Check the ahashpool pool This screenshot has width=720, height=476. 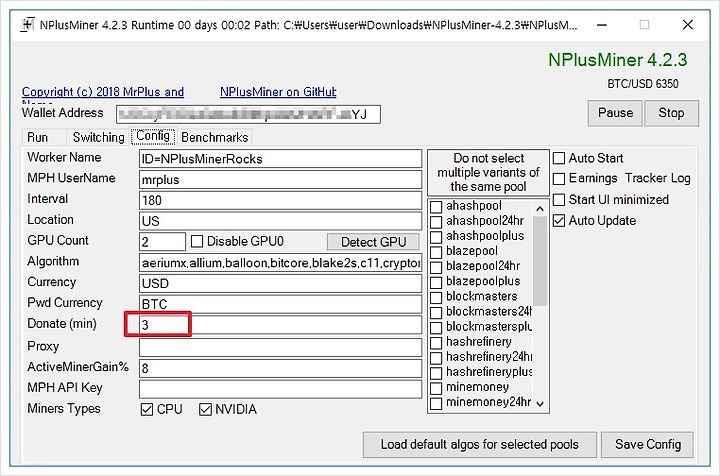436,207
